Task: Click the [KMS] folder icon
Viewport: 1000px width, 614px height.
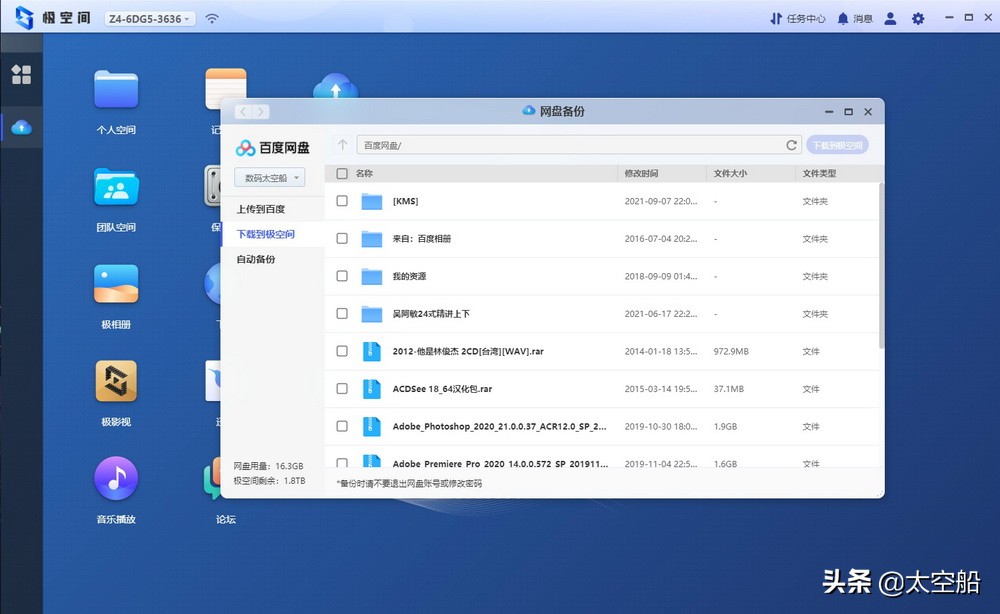Action: pyautogui.click(x=371, y=201)
